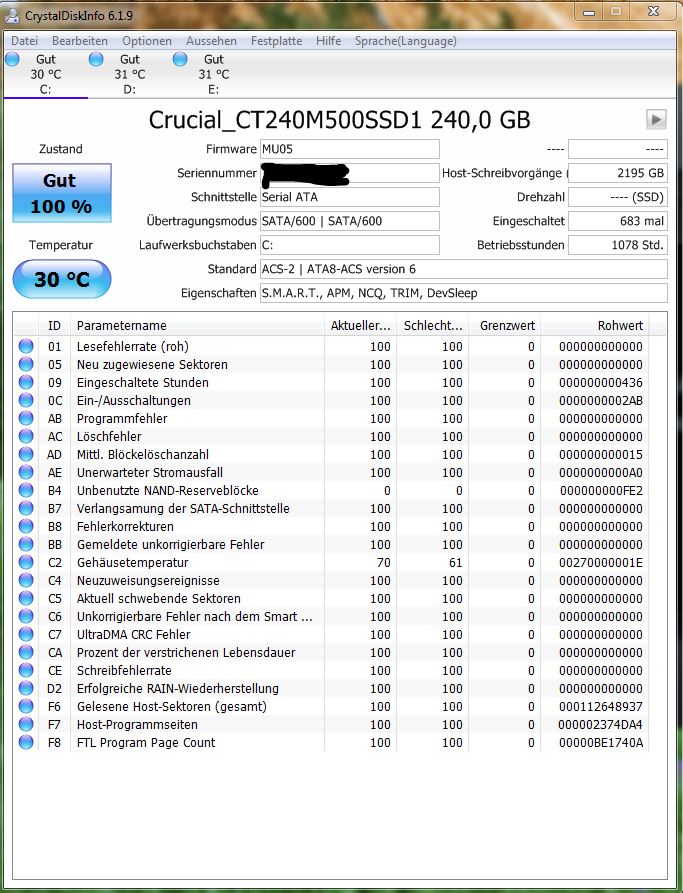Click status orb of Gemeldete unkorrigierbare Fehler
The width and height of the screenshot is (683, 893).
pos(26,544)
